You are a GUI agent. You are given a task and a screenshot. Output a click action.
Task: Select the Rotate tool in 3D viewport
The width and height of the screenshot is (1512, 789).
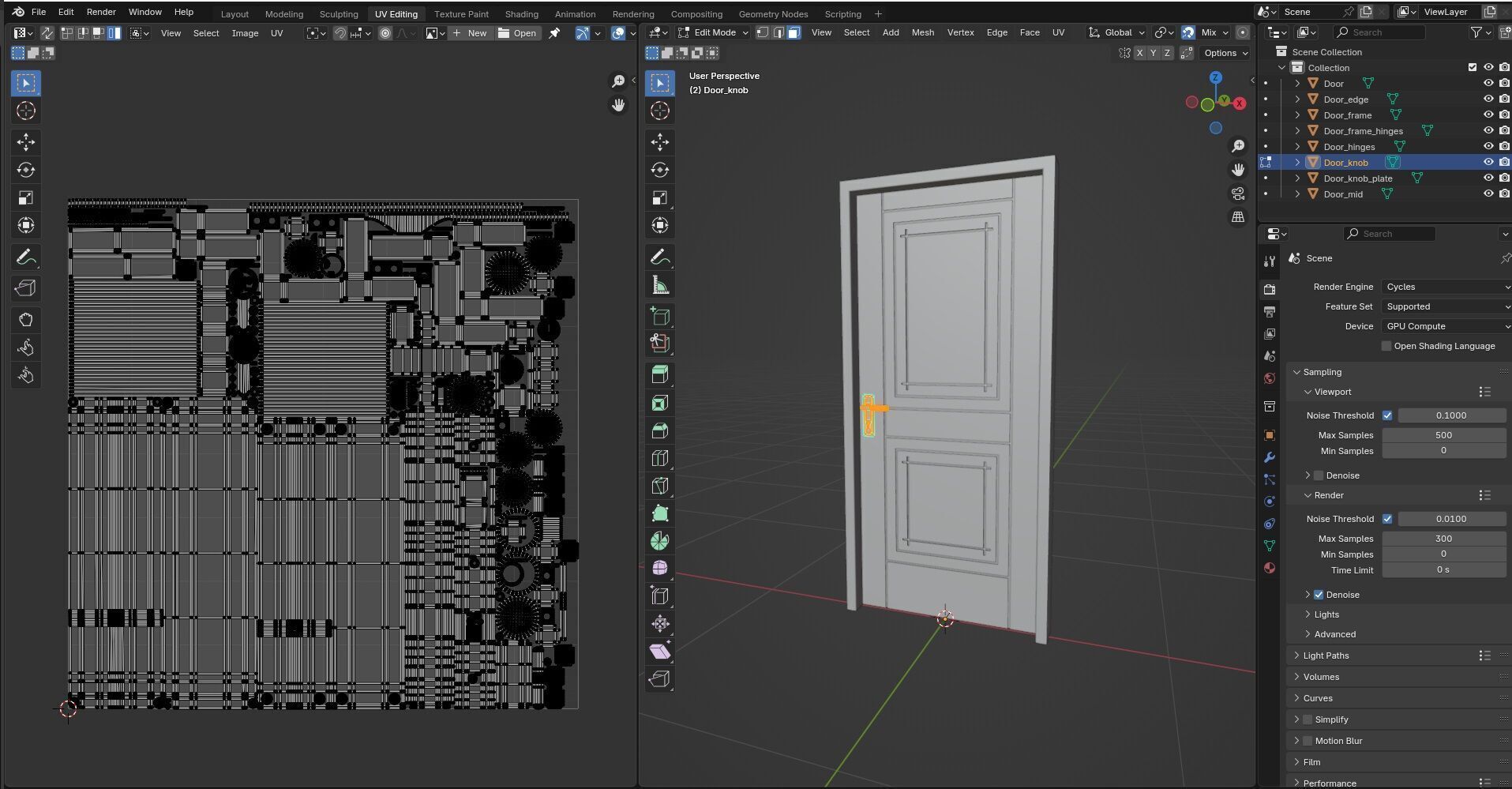(x=660, y=170)
